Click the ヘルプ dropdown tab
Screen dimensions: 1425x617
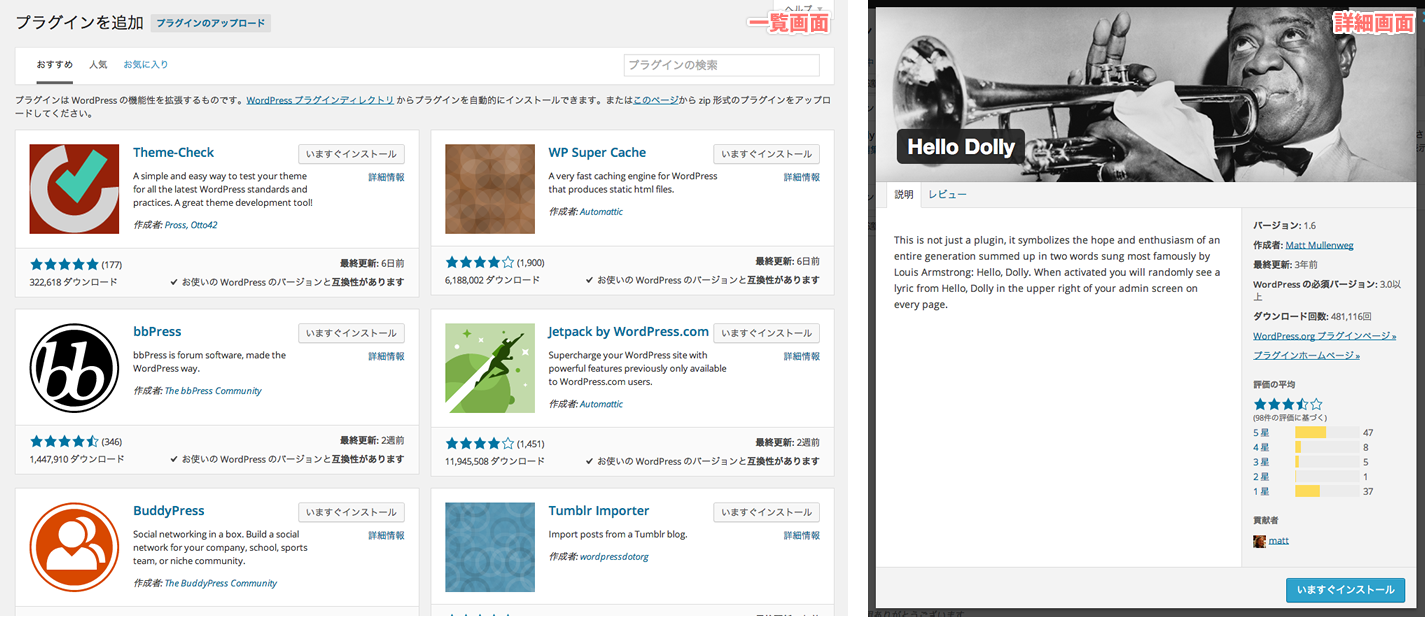tap(803, 7)
